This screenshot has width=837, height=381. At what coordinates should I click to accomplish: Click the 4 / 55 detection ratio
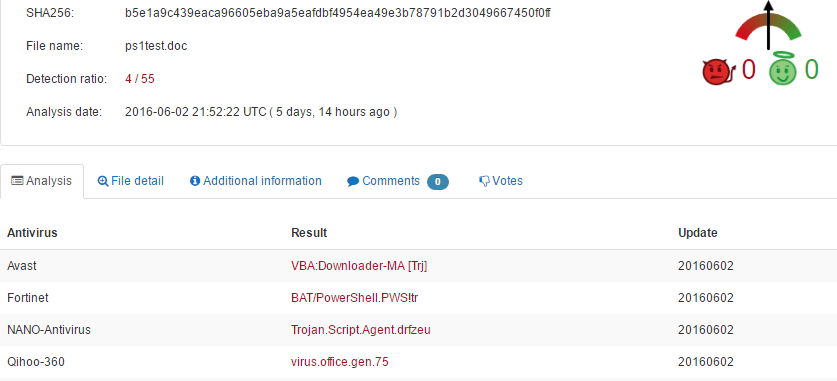pyautogui.click(x=140, y=79)
